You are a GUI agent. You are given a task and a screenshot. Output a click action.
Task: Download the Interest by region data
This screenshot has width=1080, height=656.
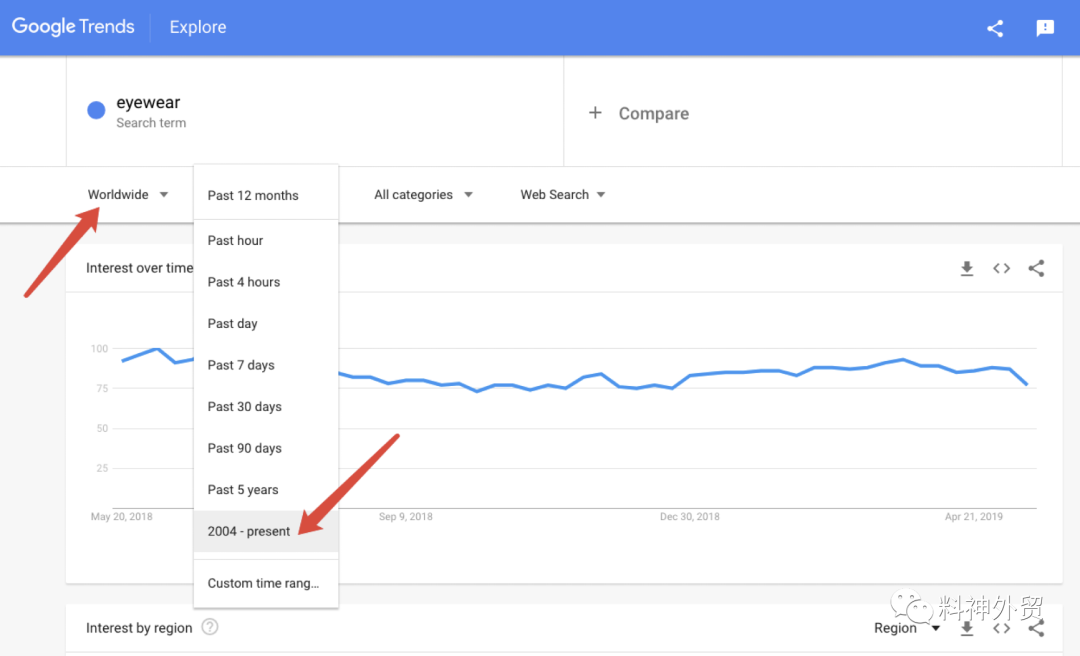(x=967, y=628)
